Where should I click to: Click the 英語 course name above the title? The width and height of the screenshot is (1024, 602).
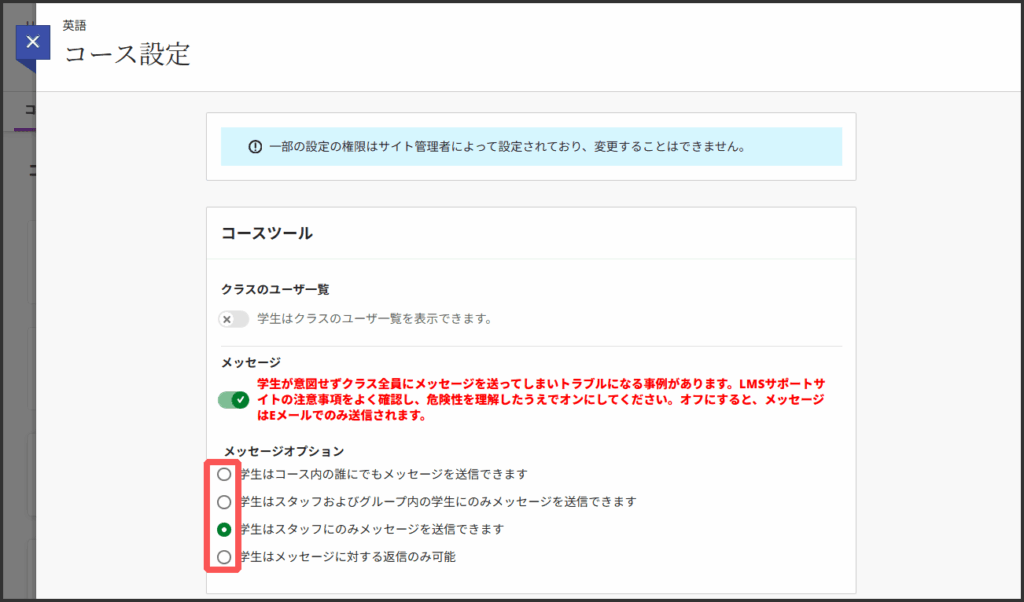pos(75,26)
